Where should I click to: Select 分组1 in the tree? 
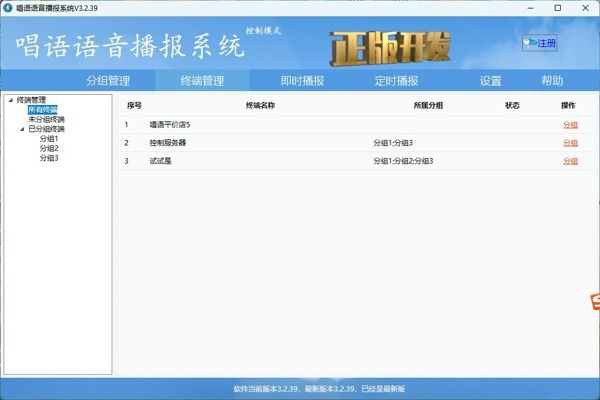point(49,139)
